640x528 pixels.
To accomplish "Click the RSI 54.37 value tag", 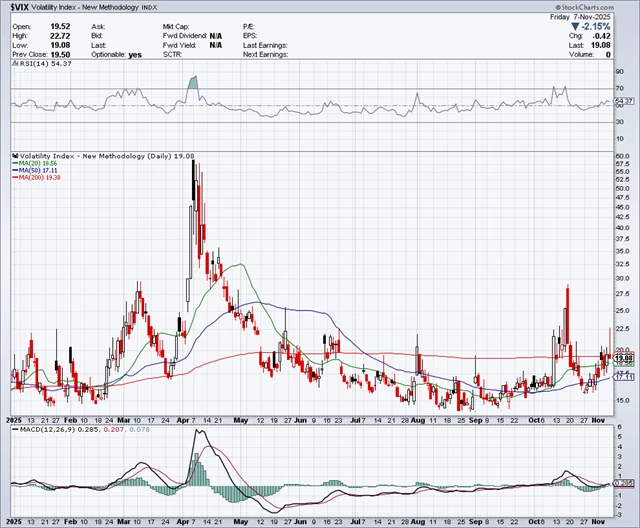I will click(624, 102).
